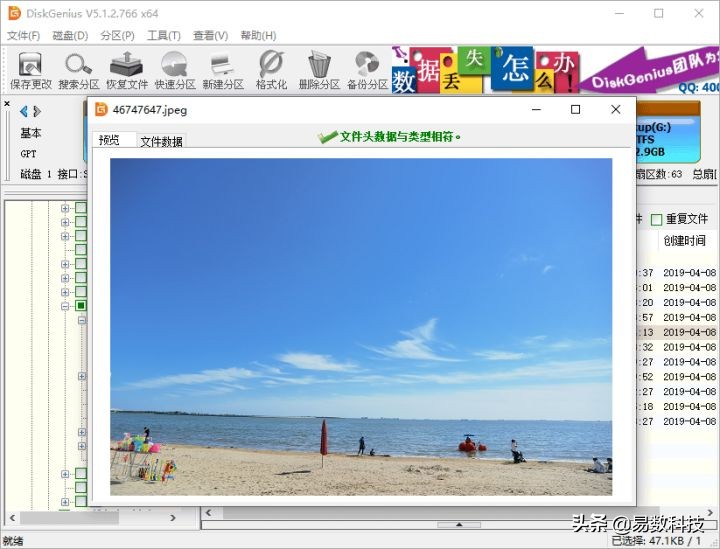Viewport: 720px width, 549px height.
Task: Select the 格式化 format tool
Action: point(271,70)
